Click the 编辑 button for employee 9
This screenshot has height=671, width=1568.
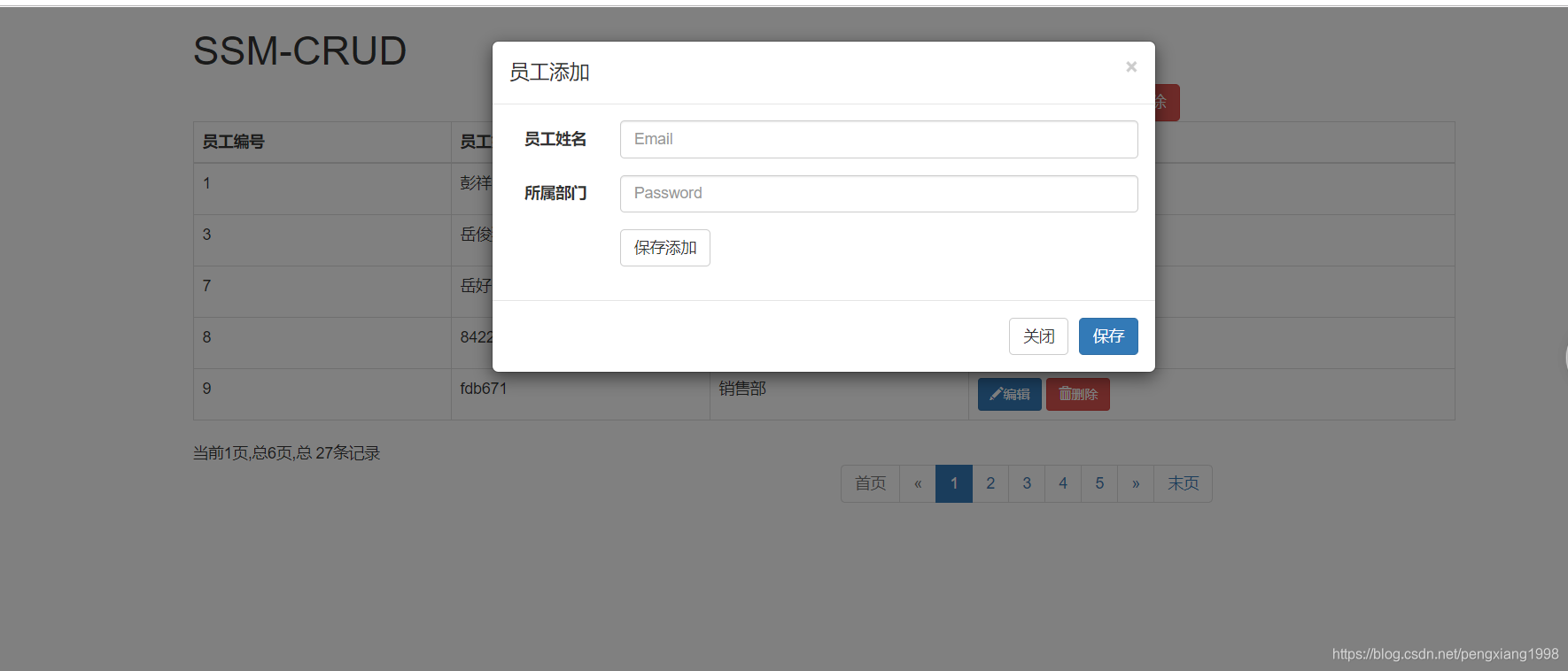click(x=1010, y=395)
